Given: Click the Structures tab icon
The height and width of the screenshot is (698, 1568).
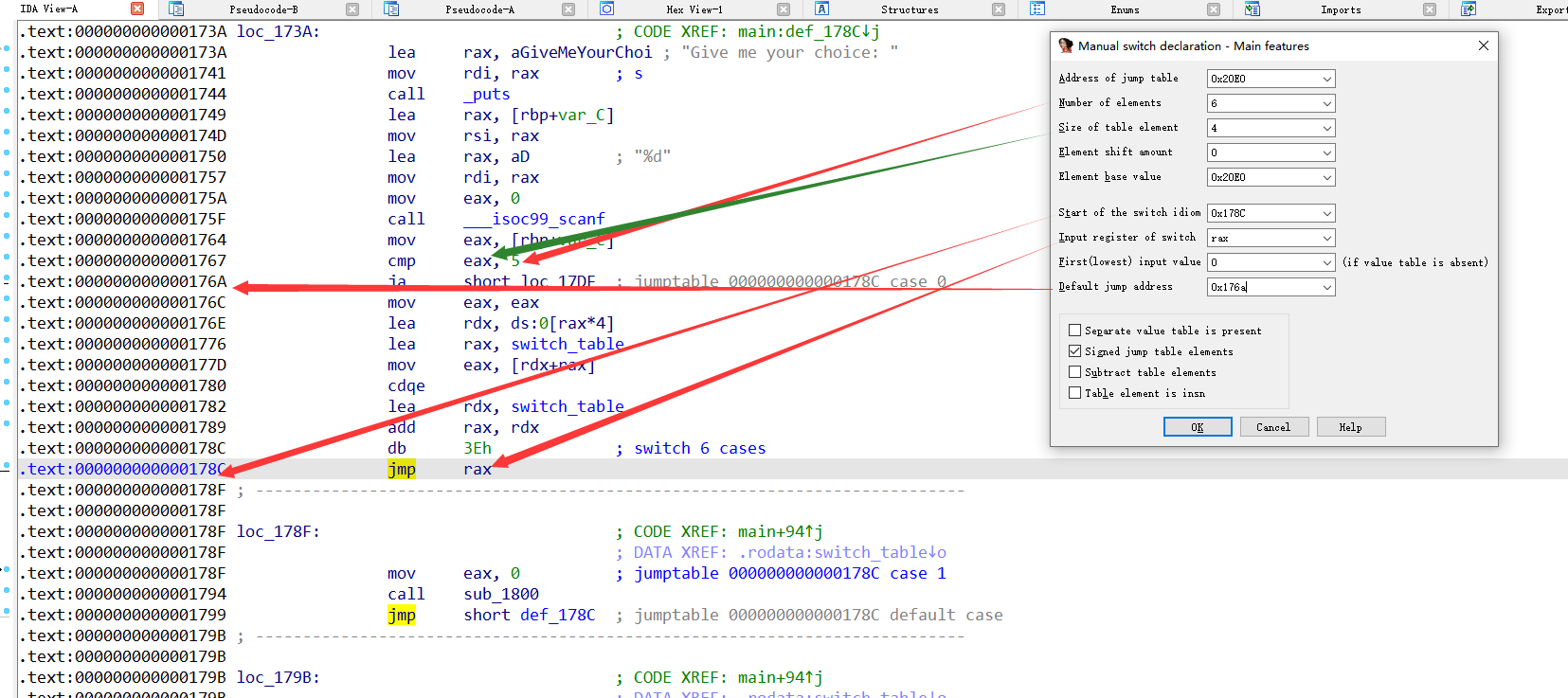Looking at the screenshot, I should pos(822,9).
